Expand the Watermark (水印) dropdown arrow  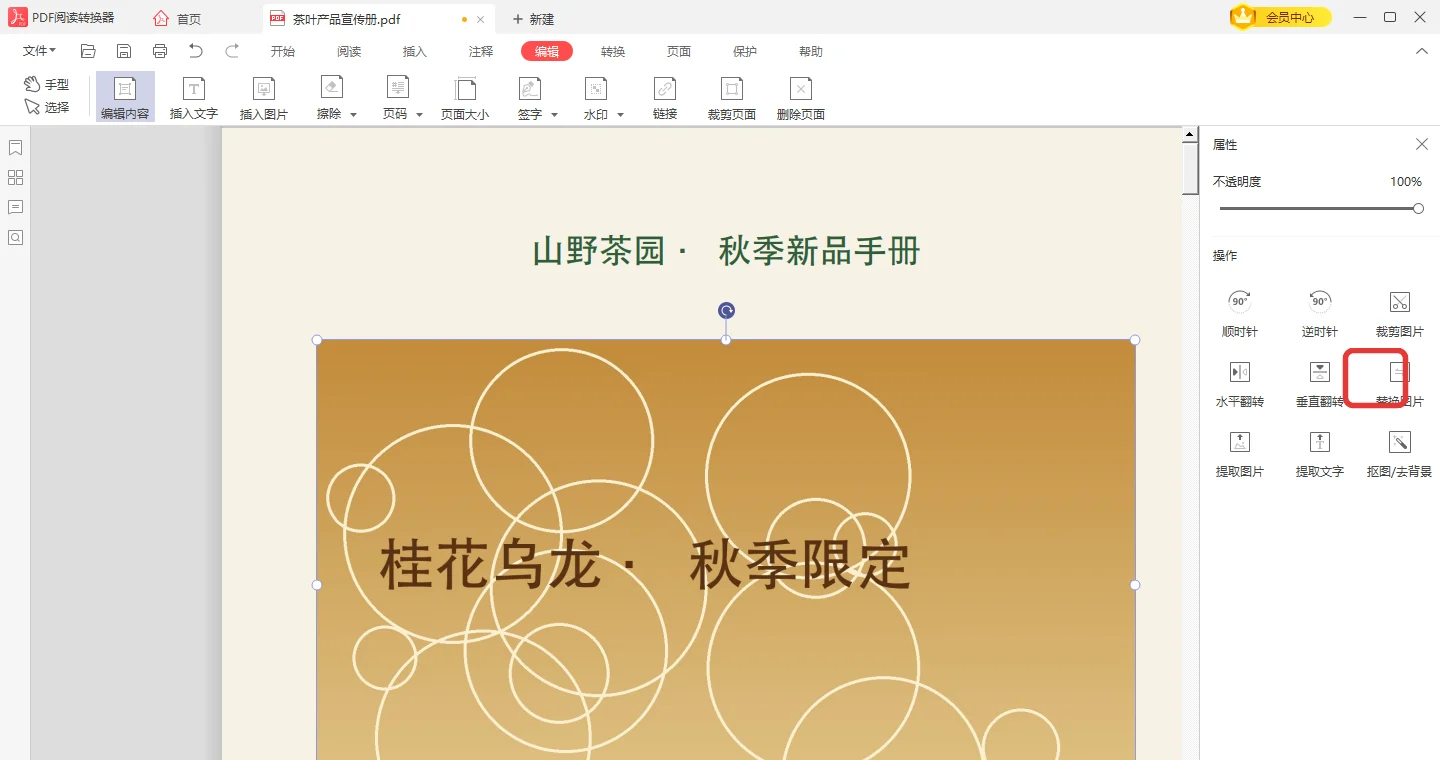pos(620,115)
